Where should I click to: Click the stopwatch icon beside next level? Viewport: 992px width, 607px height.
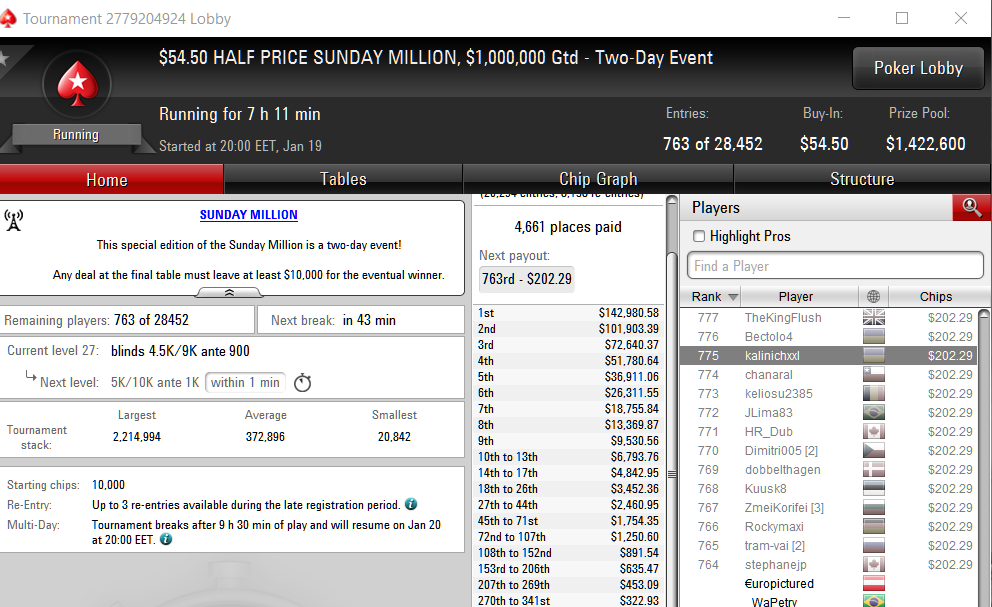tap(302, 382)
